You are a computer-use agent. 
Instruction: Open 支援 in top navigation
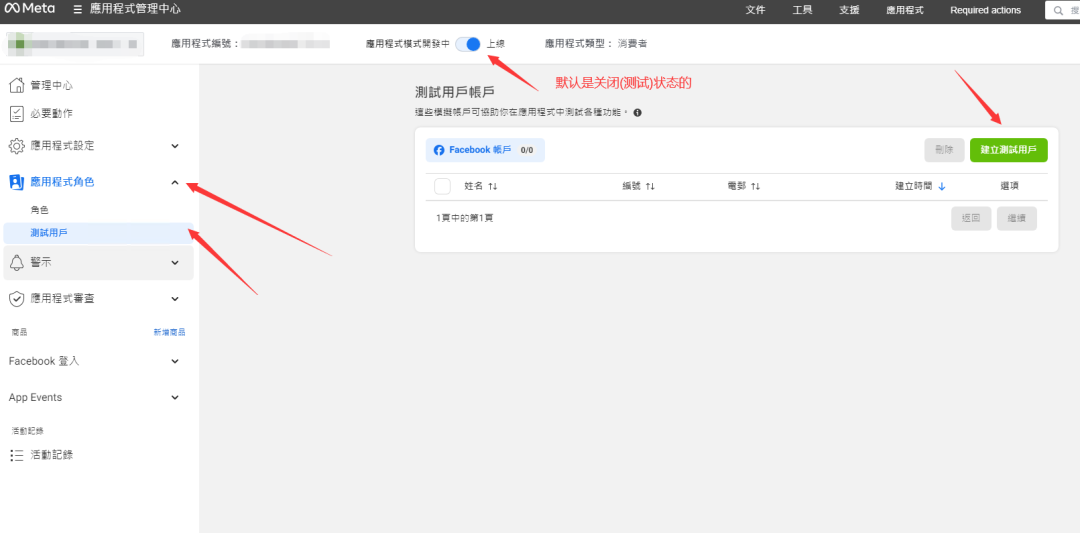(x=849, y=10)
